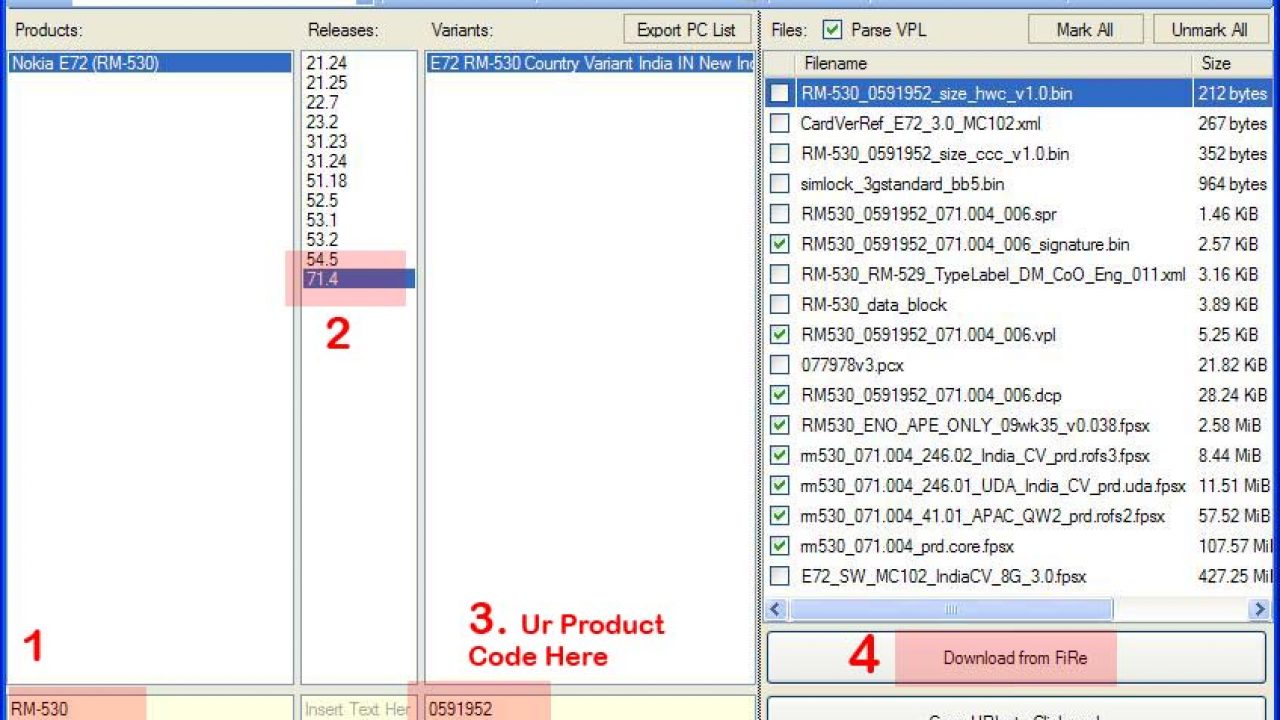Select E72 RM-530 Country Variant India
Viewport: 1280px width, 720px height.
click(x=591, y=63)
